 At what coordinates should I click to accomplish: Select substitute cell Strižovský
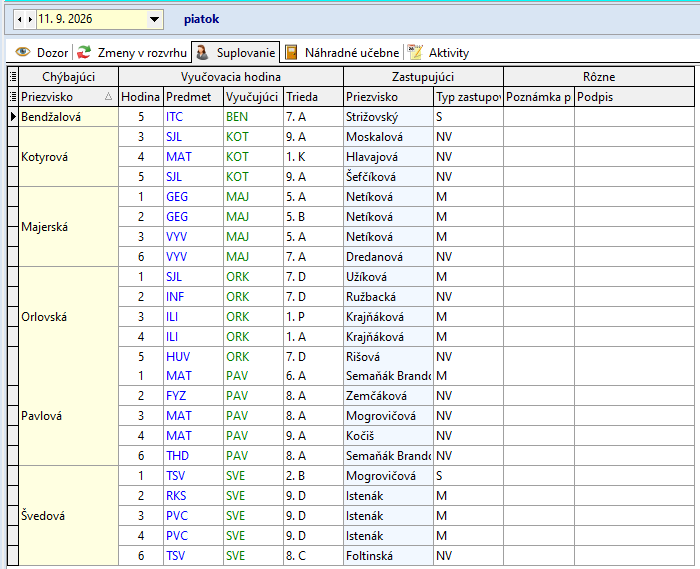(x=388, y=117)
